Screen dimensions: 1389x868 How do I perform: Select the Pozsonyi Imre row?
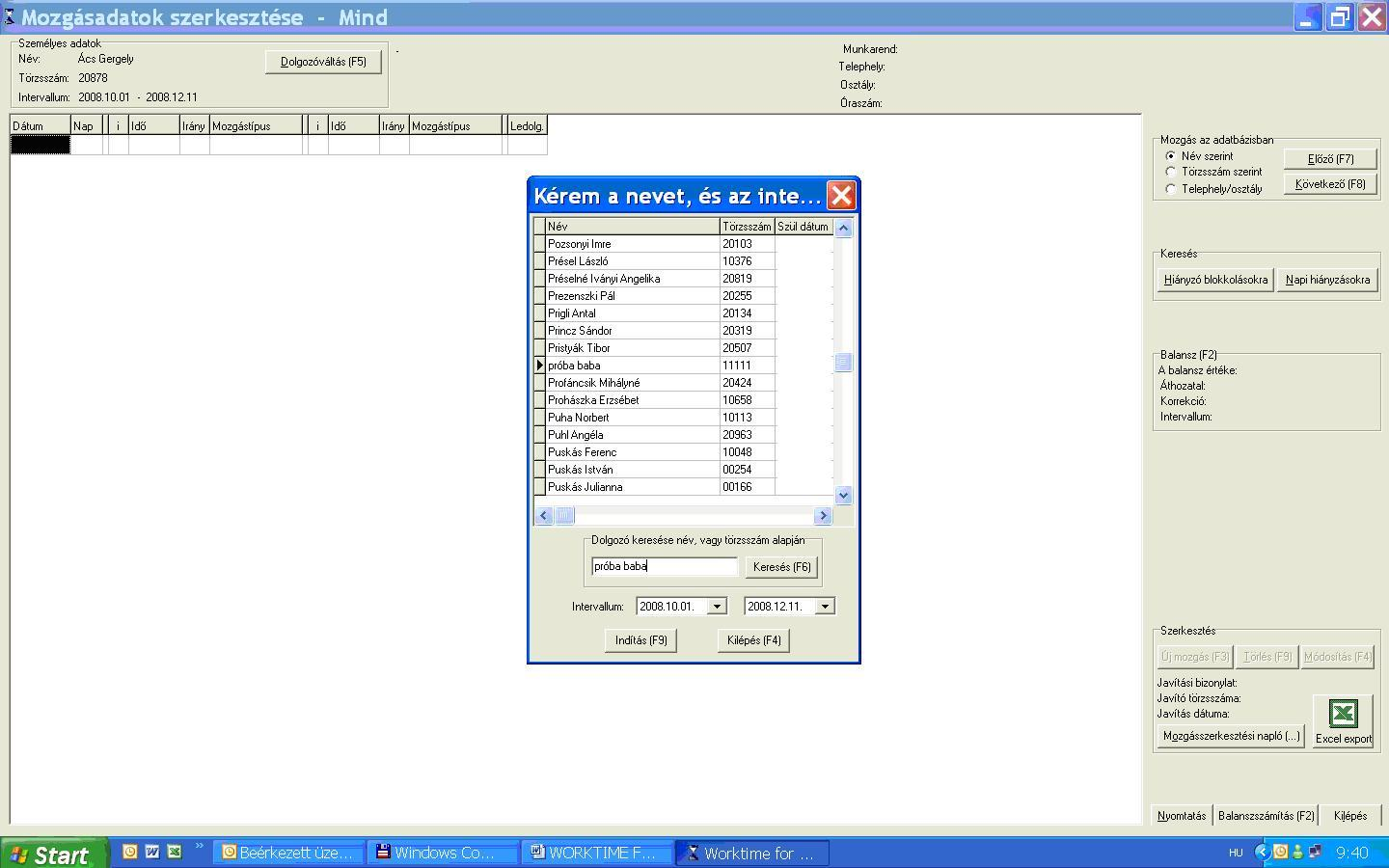(684, 244)
